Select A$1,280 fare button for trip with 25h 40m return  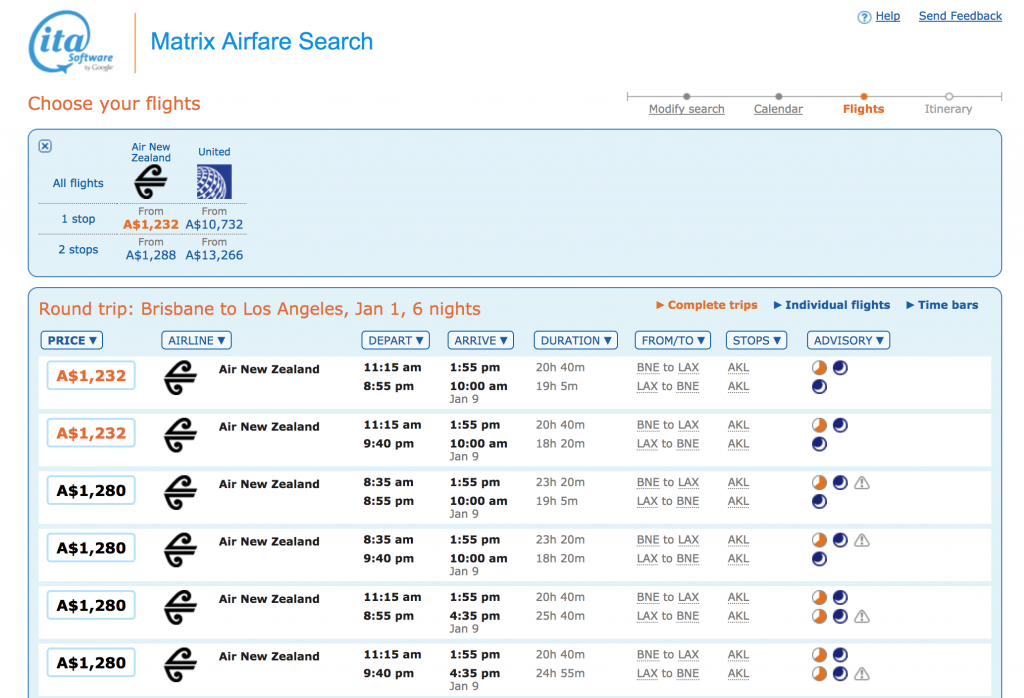pos(91,605)
